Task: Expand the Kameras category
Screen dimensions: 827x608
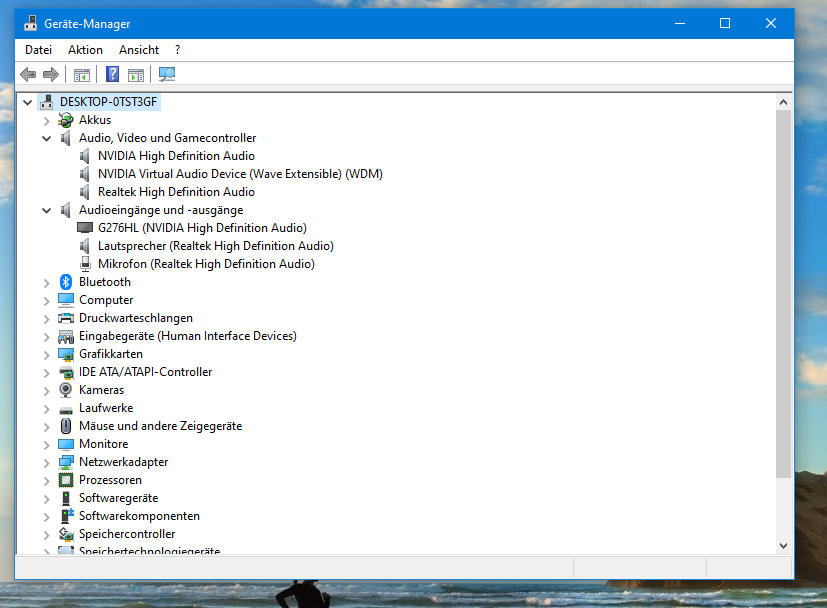Action: [x=46, y=391]
